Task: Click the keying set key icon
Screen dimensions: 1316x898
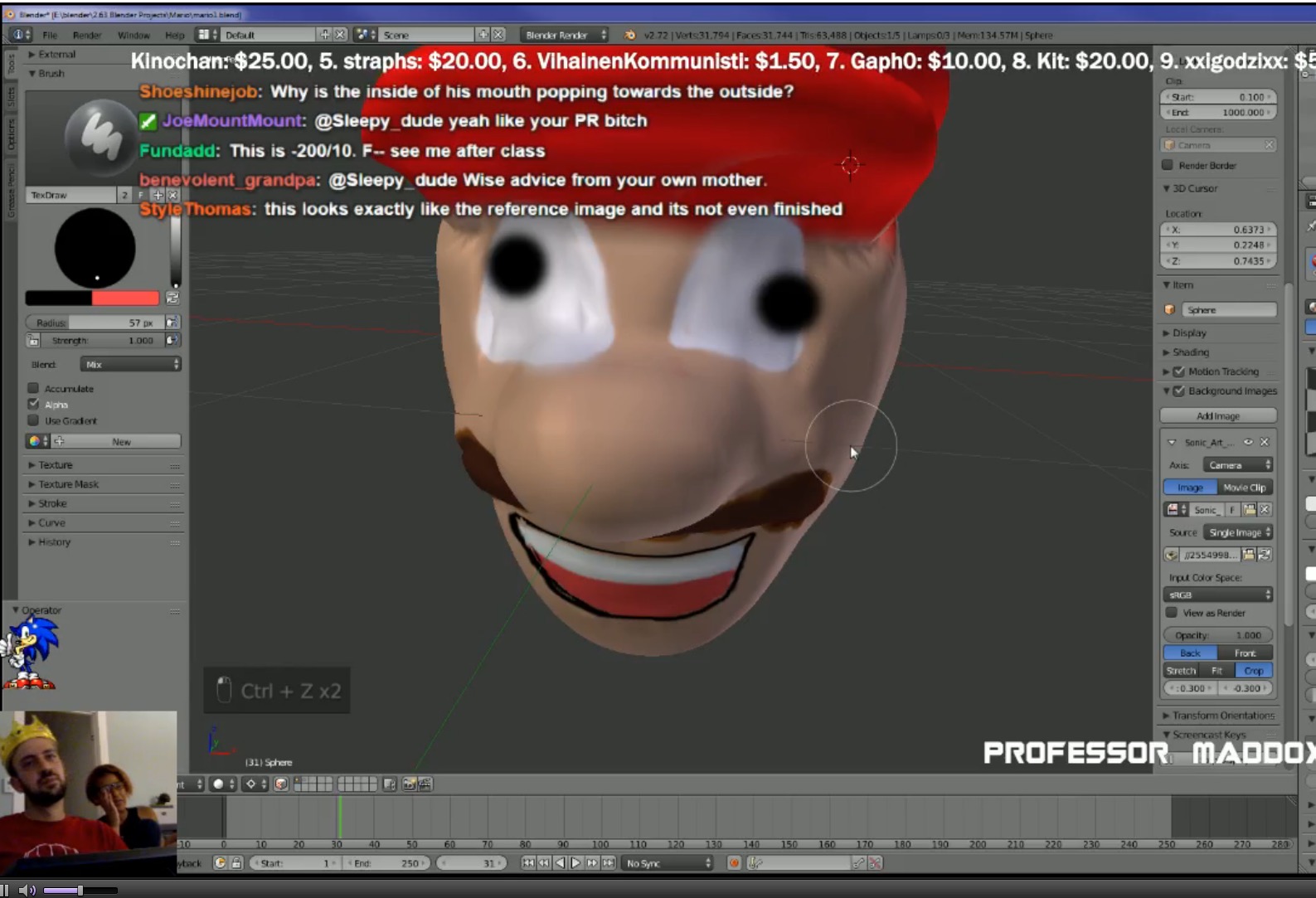Action: 755,863
